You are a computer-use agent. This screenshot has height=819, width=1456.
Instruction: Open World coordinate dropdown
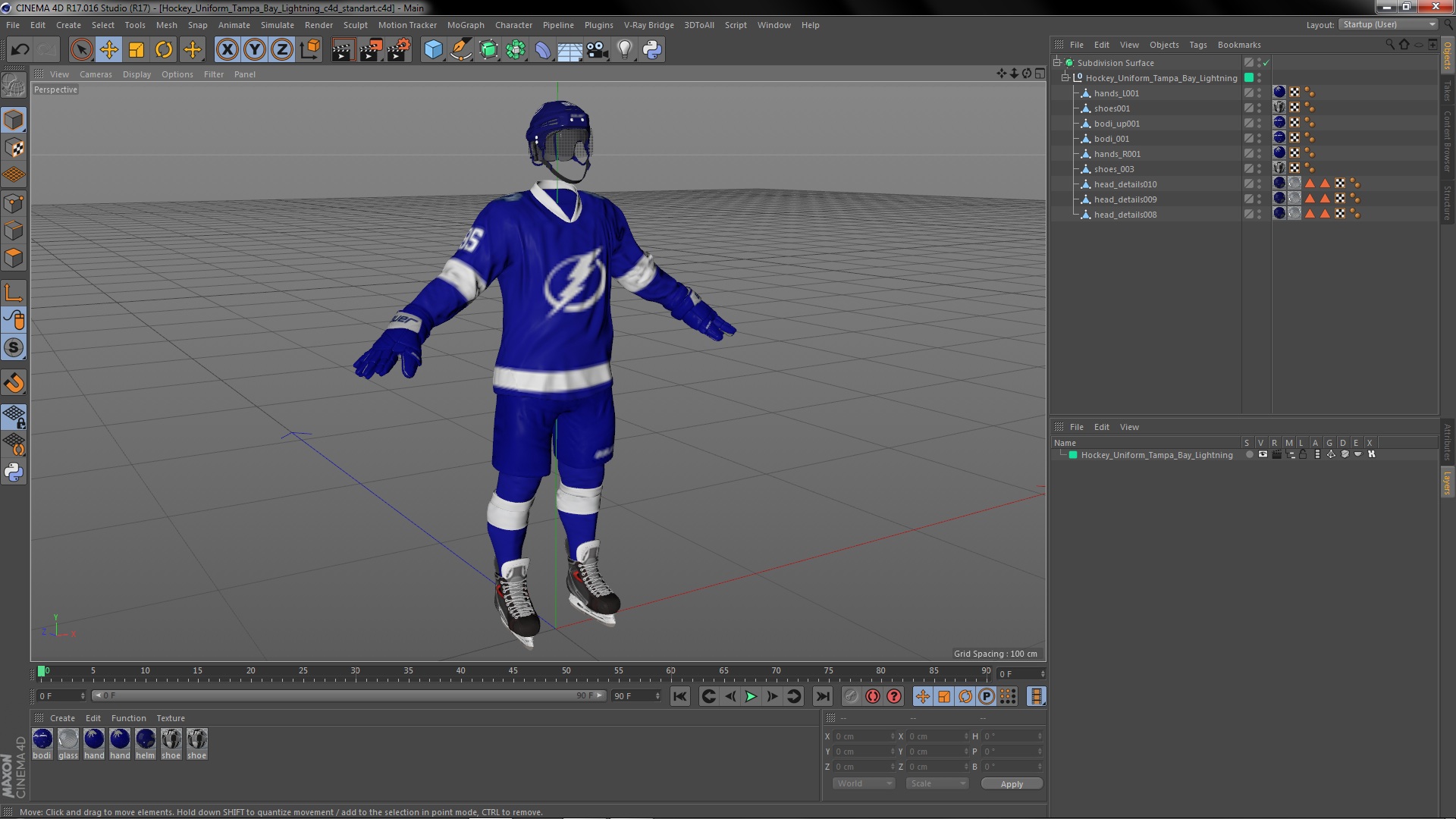[x=864, y=783]
